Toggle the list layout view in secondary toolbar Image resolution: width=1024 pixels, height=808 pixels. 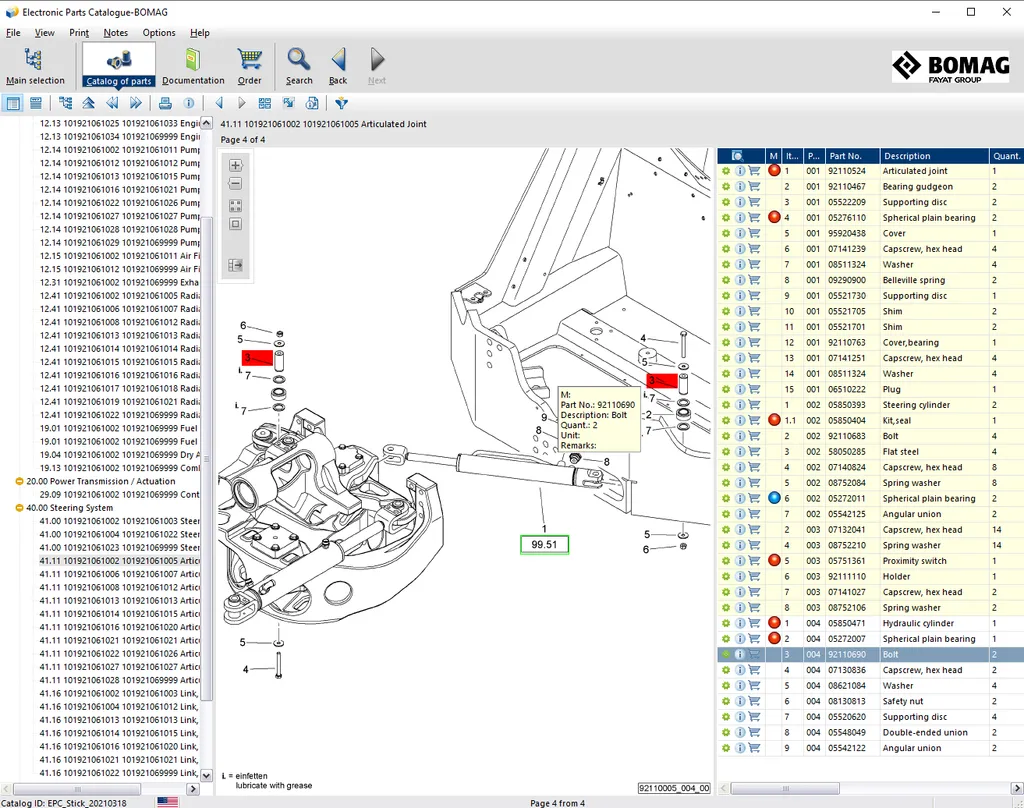point(36,103)
